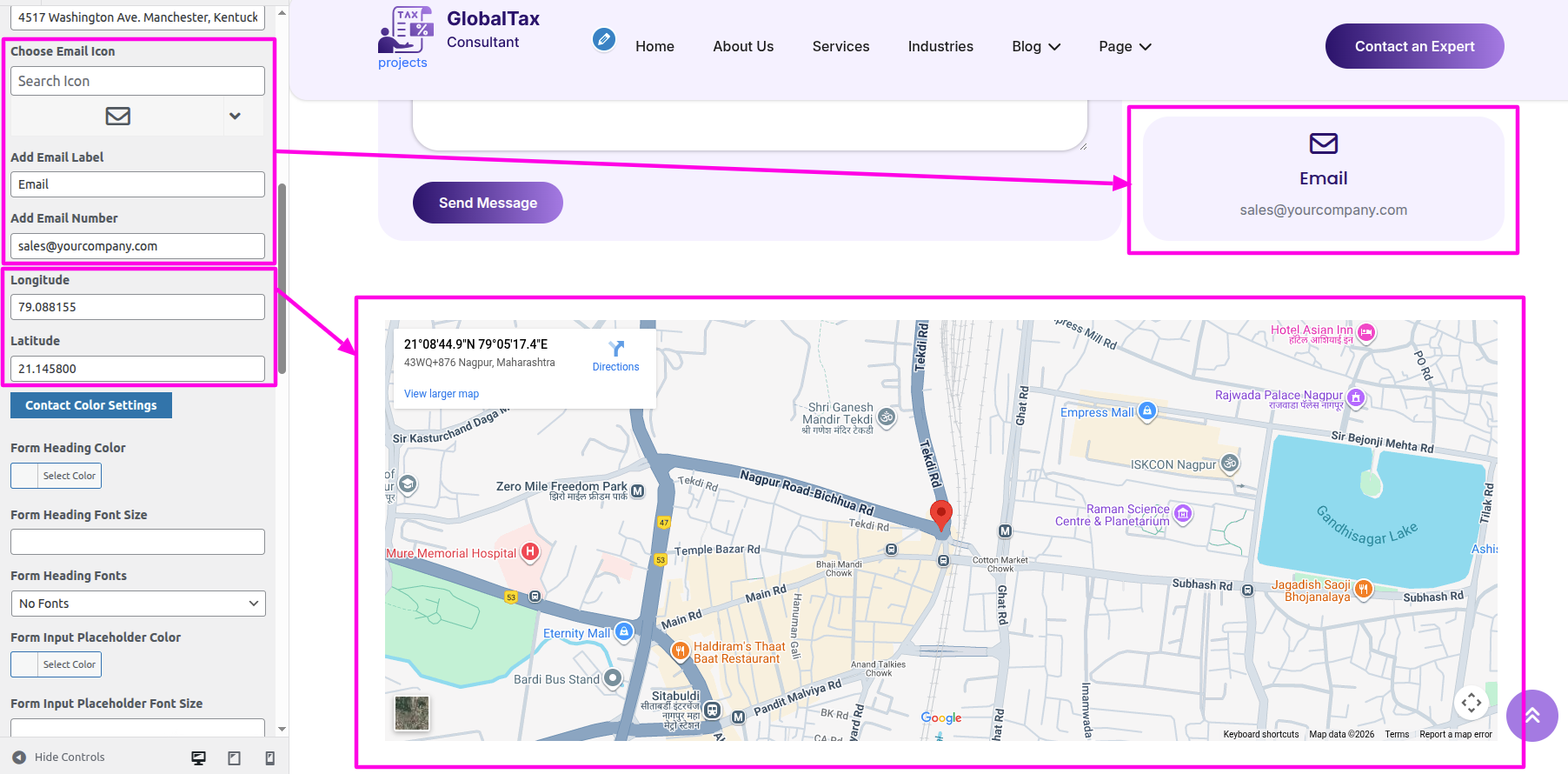Screen dimensions: 1568x774
Task: Open the Services menu item
Action: 840,47
